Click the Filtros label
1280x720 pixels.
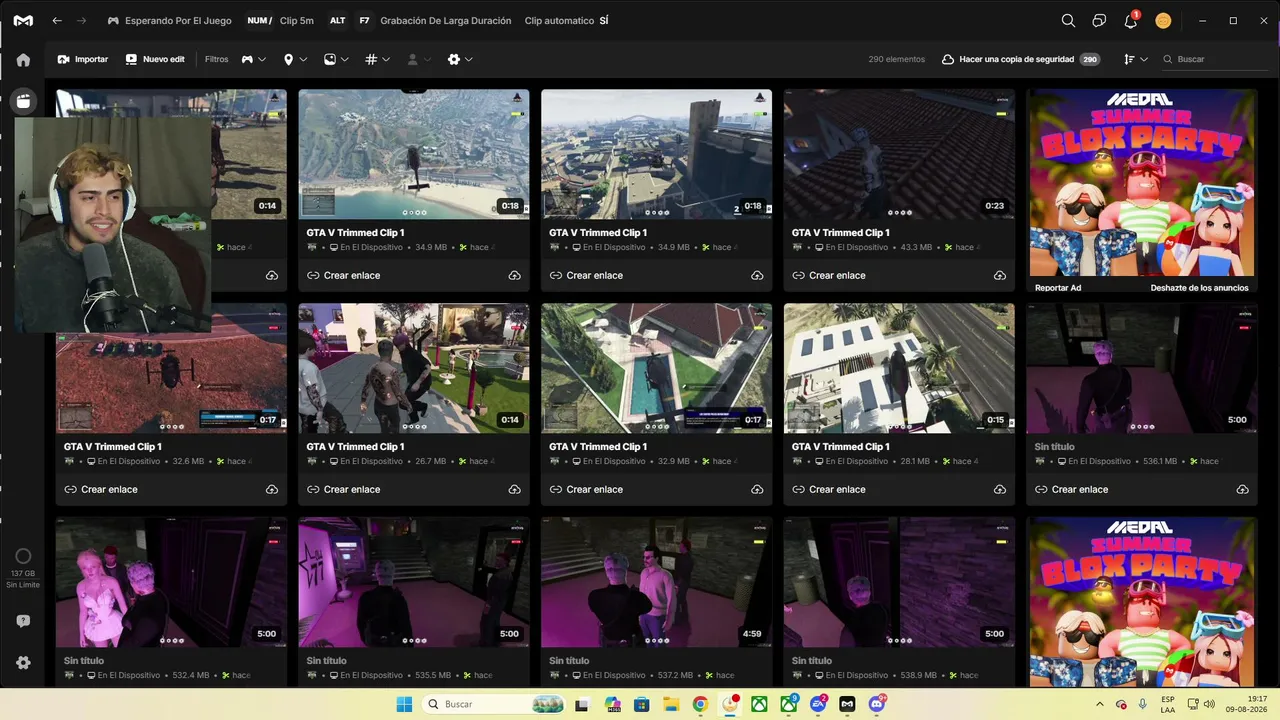point(217,60)
